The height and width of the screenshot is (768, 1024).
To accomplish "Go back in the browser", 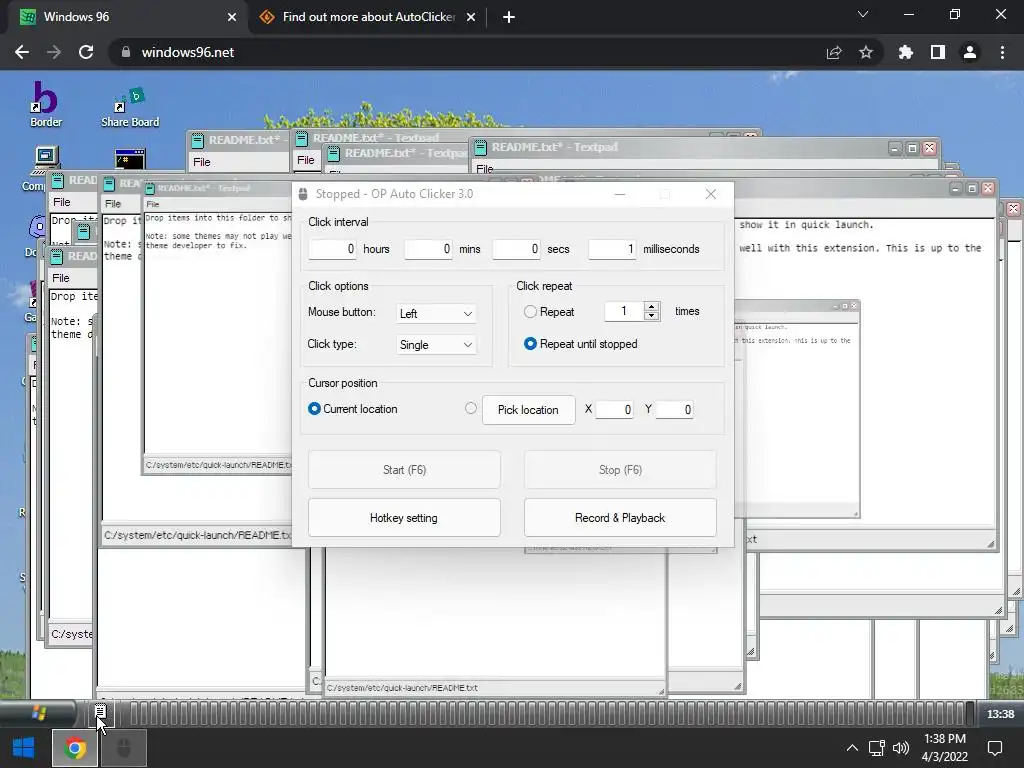I will 22,52.
